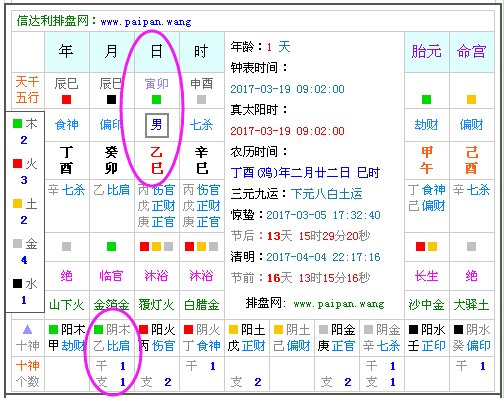Click the 沙中金 nayin cell
The height and width of the screenshot is (398, 504).
(x=426, y=305)
